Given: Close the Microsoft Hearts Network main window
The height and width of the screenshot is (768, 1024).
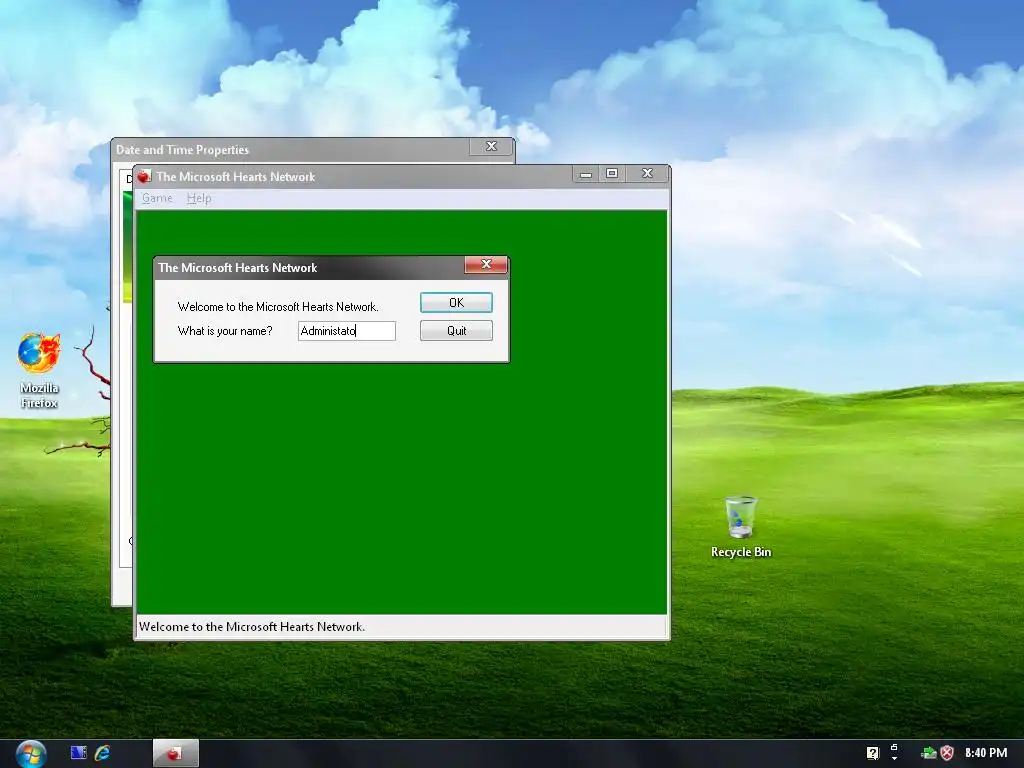Looking at the screenshot, I should click(647, 173).
